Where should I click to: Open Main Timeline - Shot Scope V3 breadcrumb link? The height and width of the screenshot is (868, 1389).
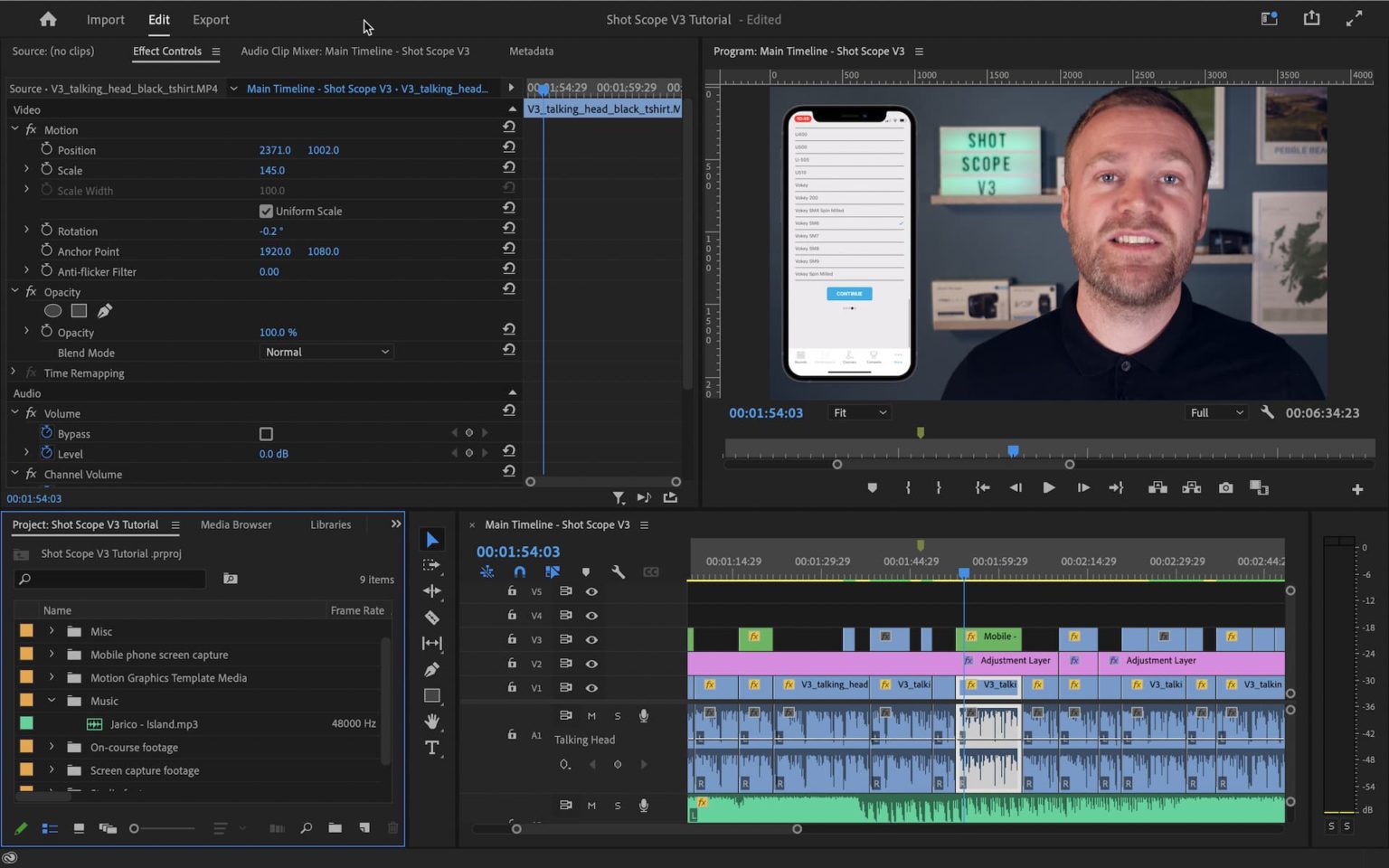coord(318,88)
